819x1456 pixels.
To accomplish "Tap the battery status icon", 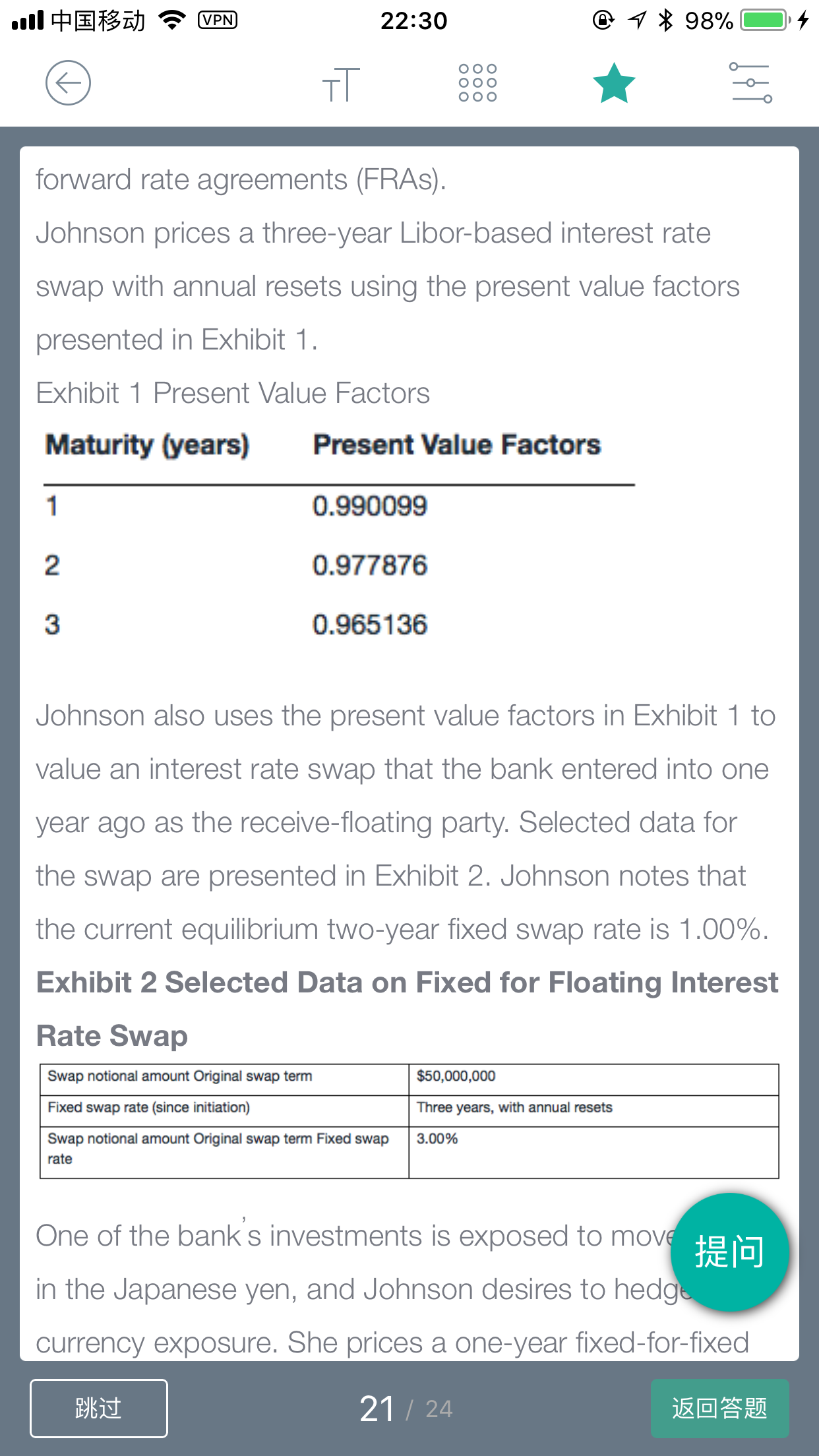I will click(766, 20).
